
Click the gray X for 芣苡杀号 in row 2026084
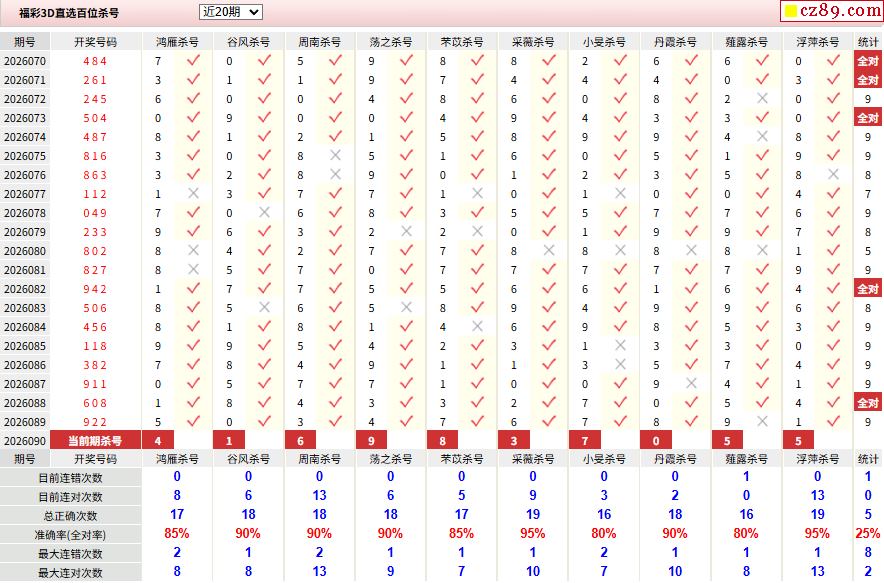(478, 326)
